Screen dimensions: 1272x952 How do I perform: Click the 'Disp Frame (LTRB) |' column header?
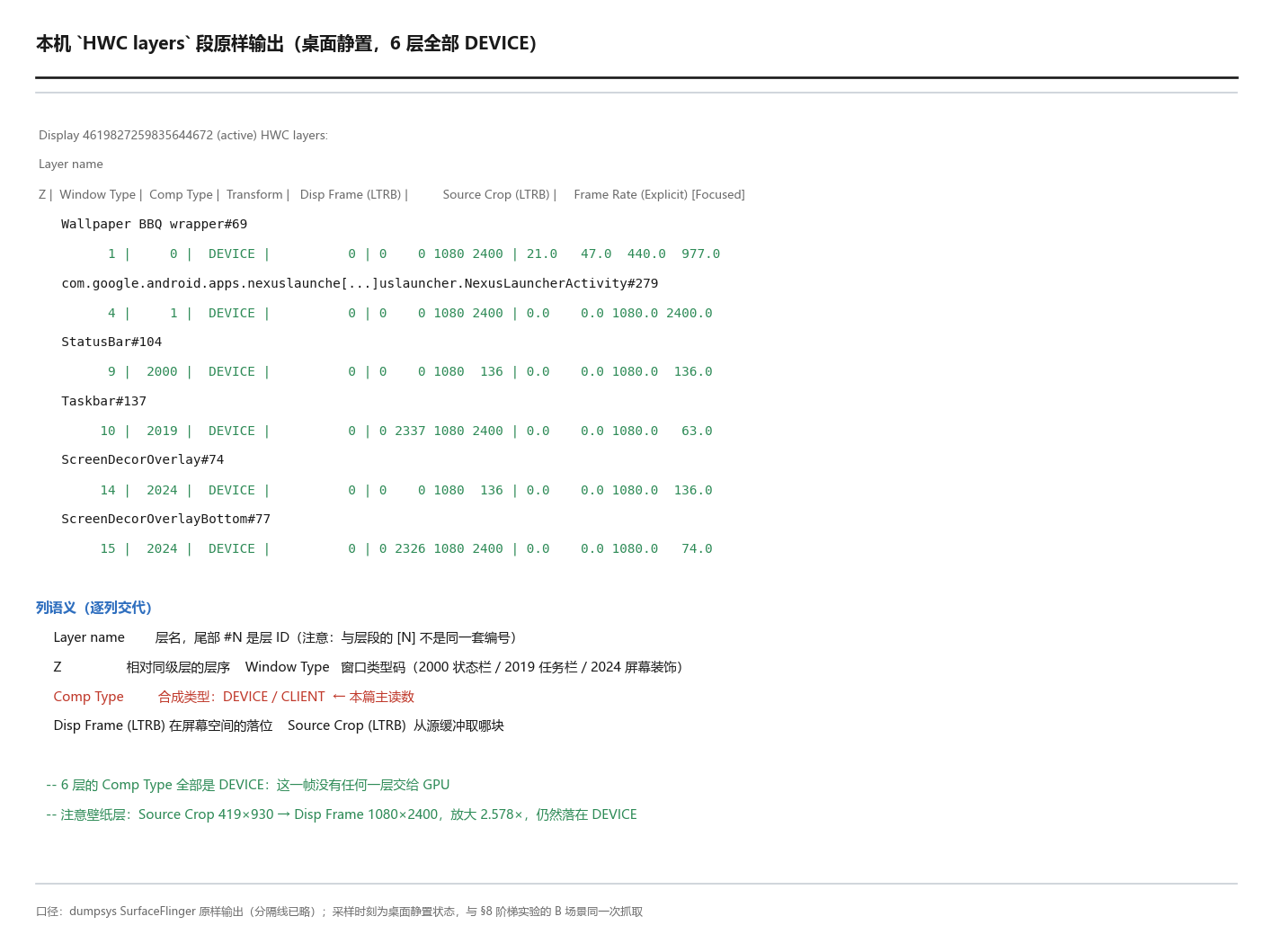click(354, 194)
